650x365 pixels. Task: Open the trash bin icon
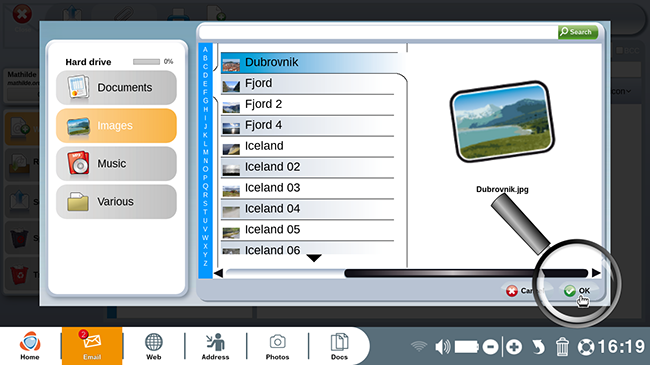(x=562, y=347)
